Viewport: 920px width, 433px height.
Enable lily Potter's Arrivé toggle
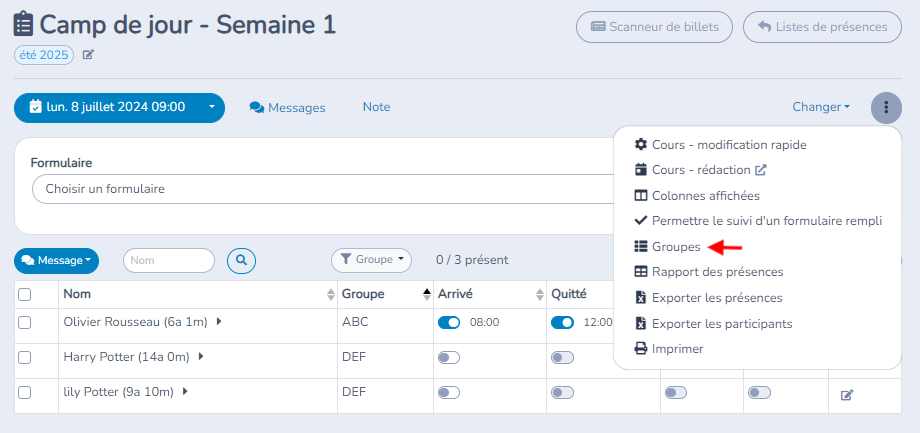pyautogui.click(x=449, y=393)
